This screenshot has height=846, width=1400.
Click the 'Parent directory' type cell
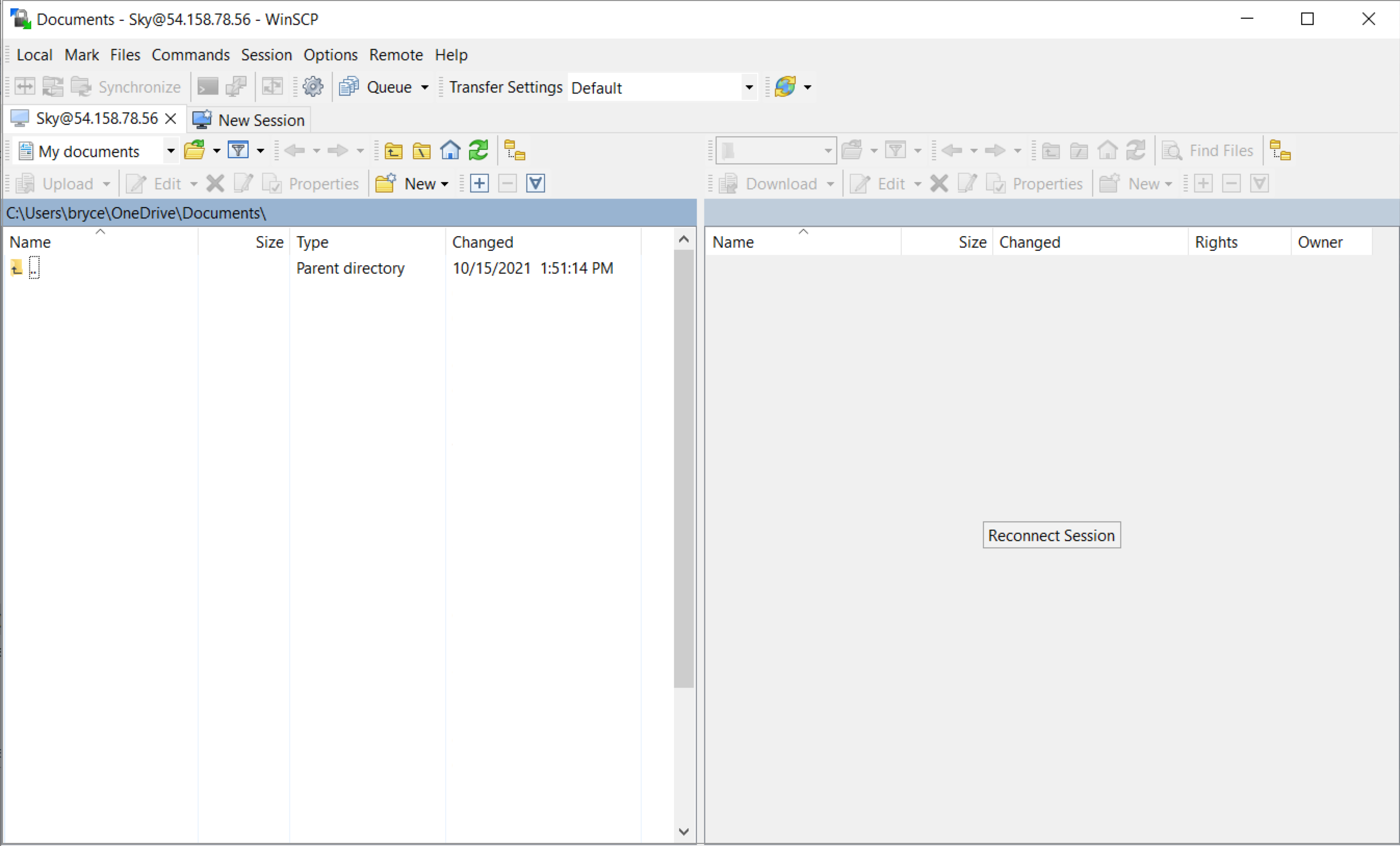coord(351,268)
